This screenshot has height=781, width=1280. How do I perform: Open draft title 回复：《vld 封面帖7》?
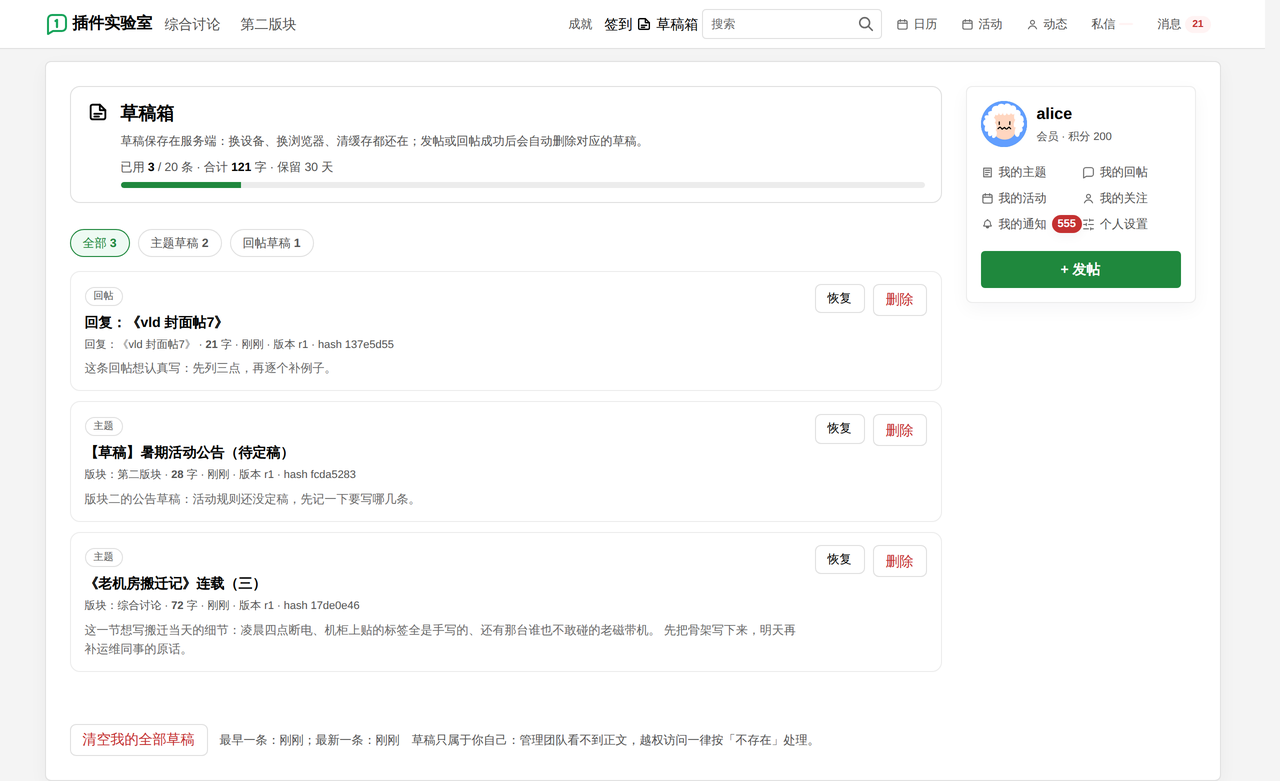[154, 322]
